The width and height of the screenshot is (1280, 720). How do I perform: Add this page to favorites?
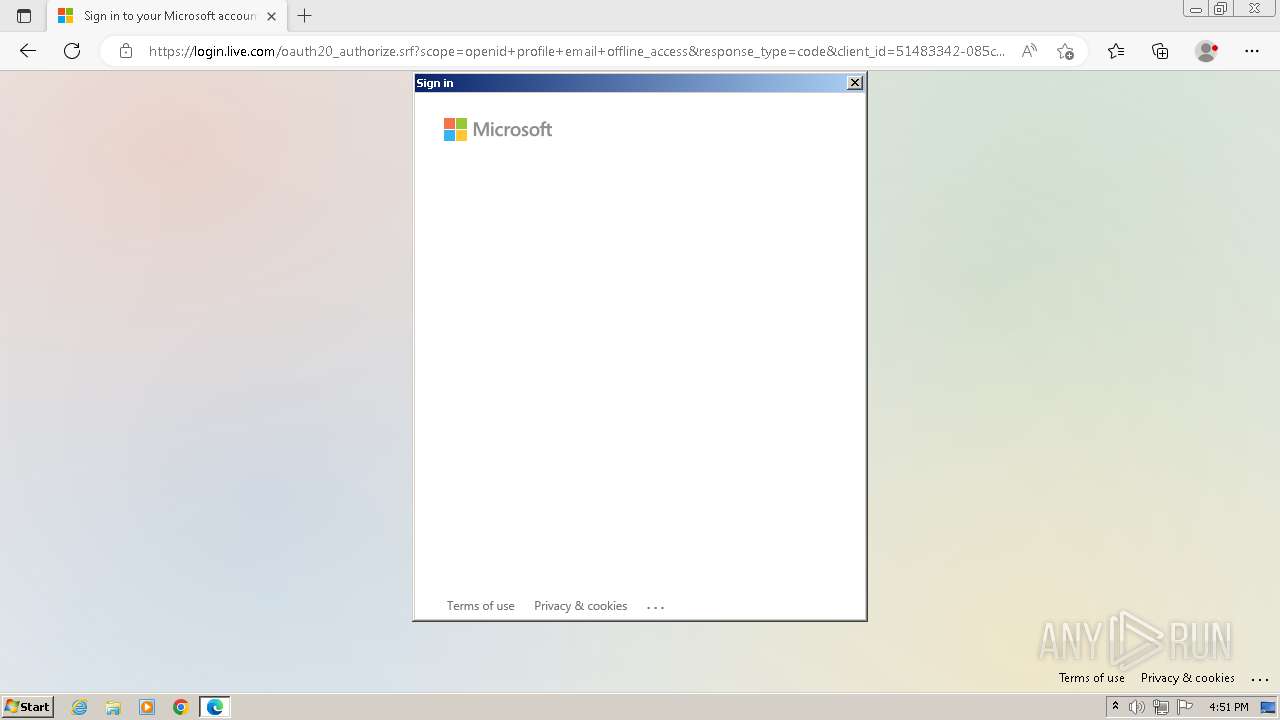(x=1065, y=51)
